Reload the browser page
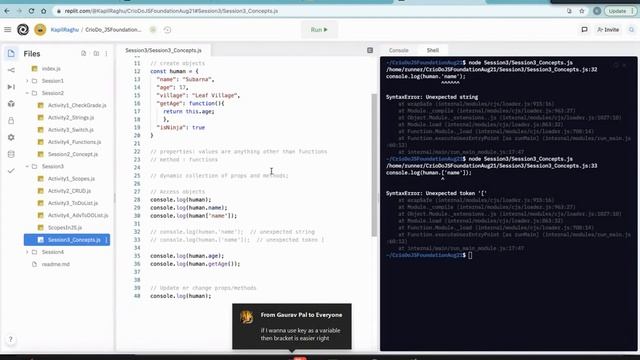This screenshot has width=640, height=360. 31,11
